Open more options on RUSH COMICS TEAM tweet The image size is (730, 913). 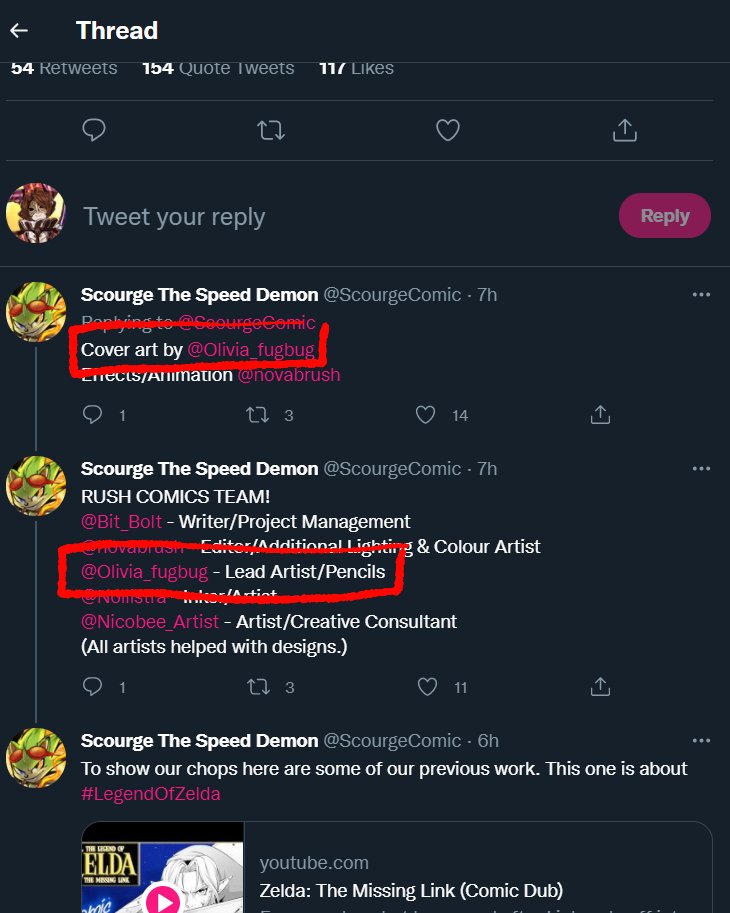click(701, 469)
